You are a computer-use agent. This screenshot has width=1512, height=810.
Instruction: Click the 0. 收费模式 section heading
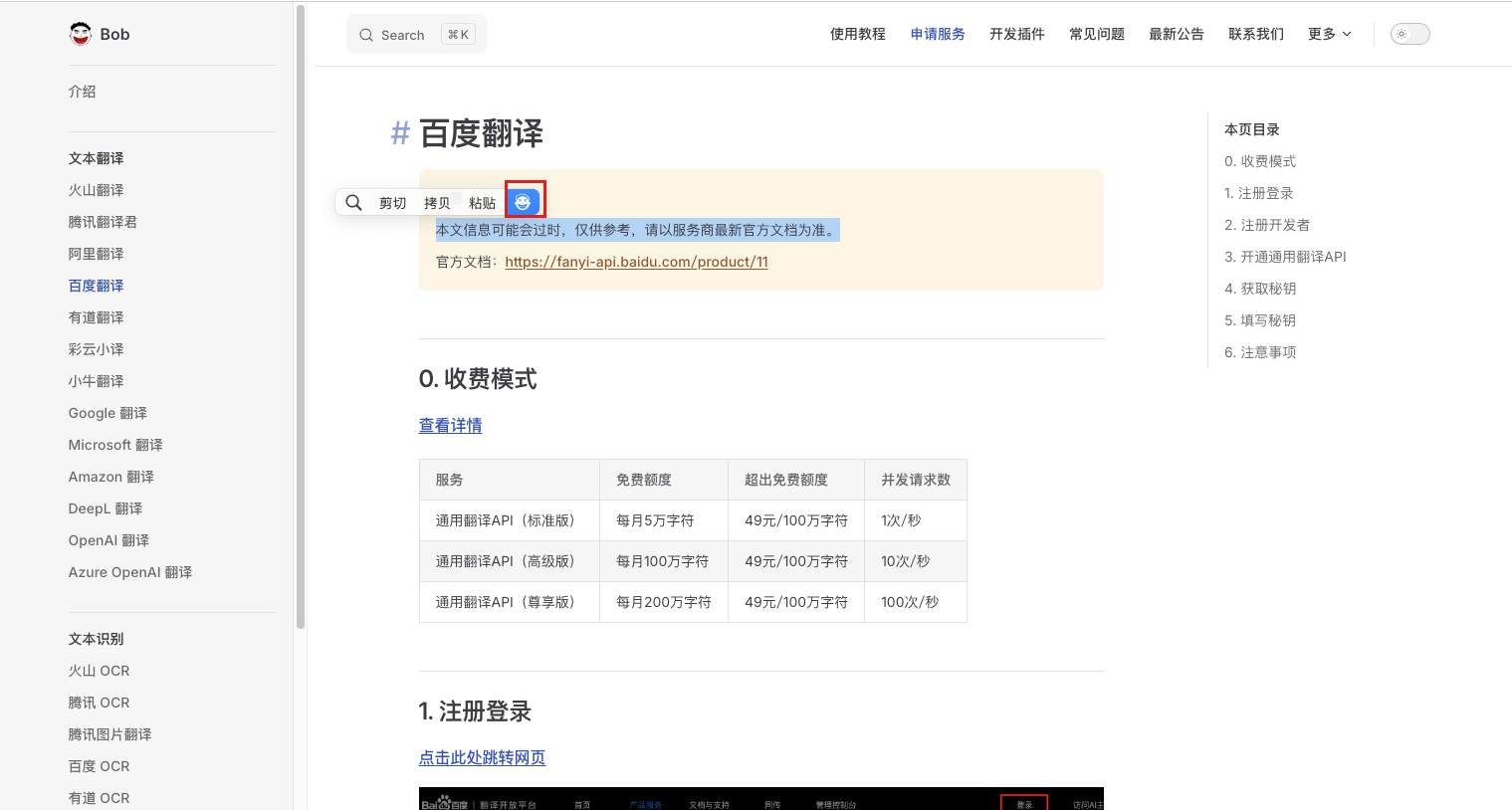(x=478, y=379)
